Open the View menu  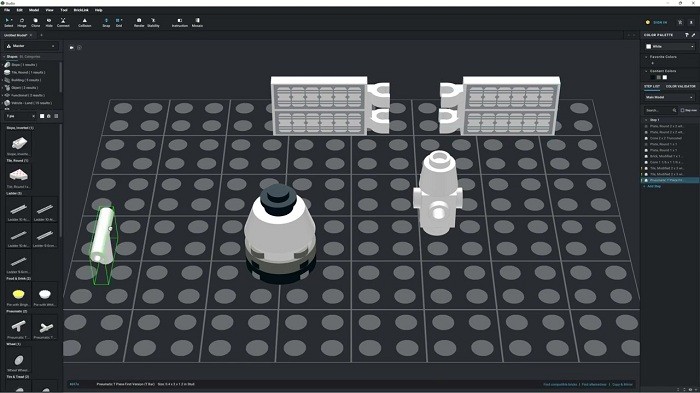(50, 10)
